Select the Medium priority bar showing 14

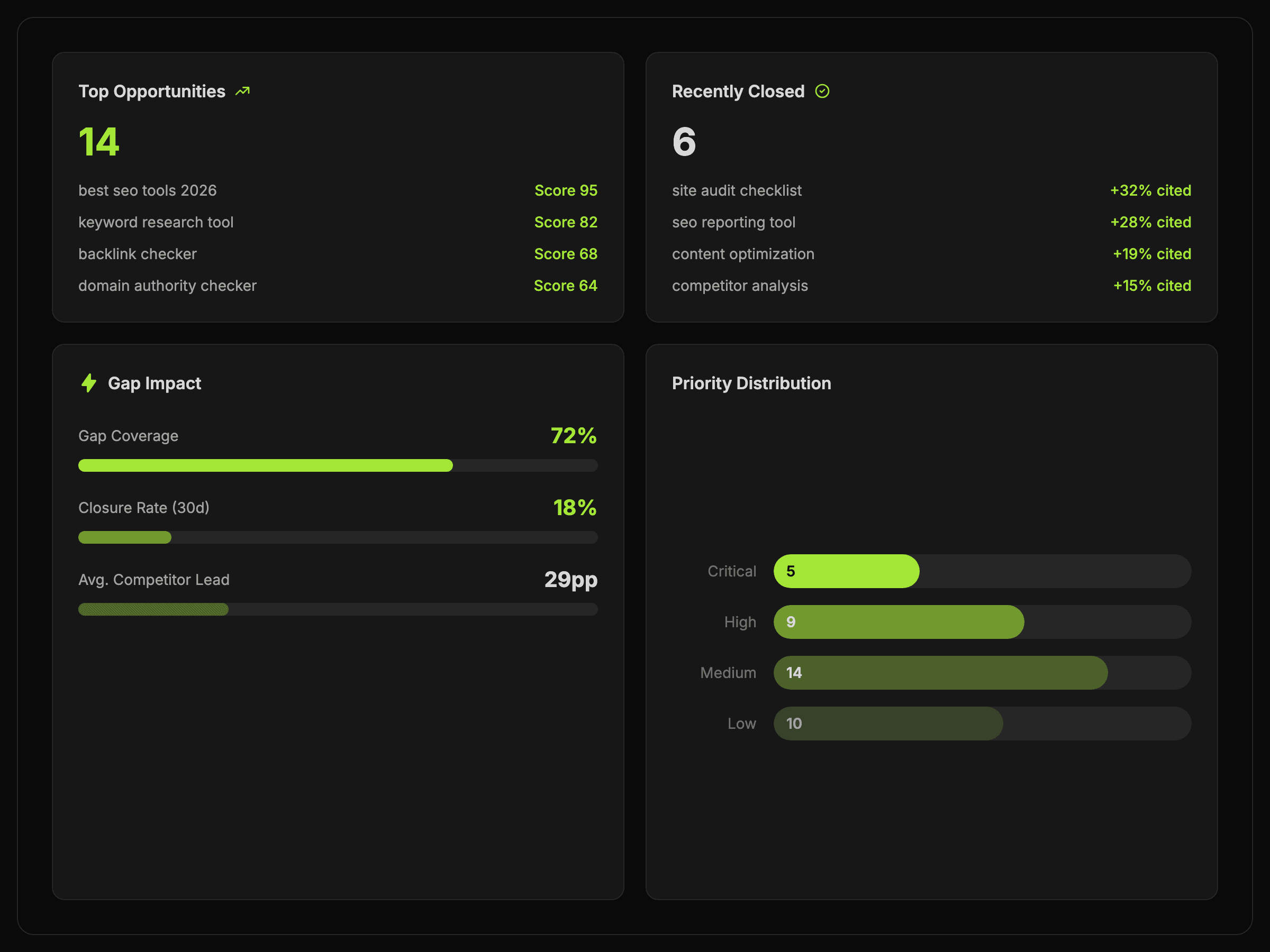pos(940,673)
